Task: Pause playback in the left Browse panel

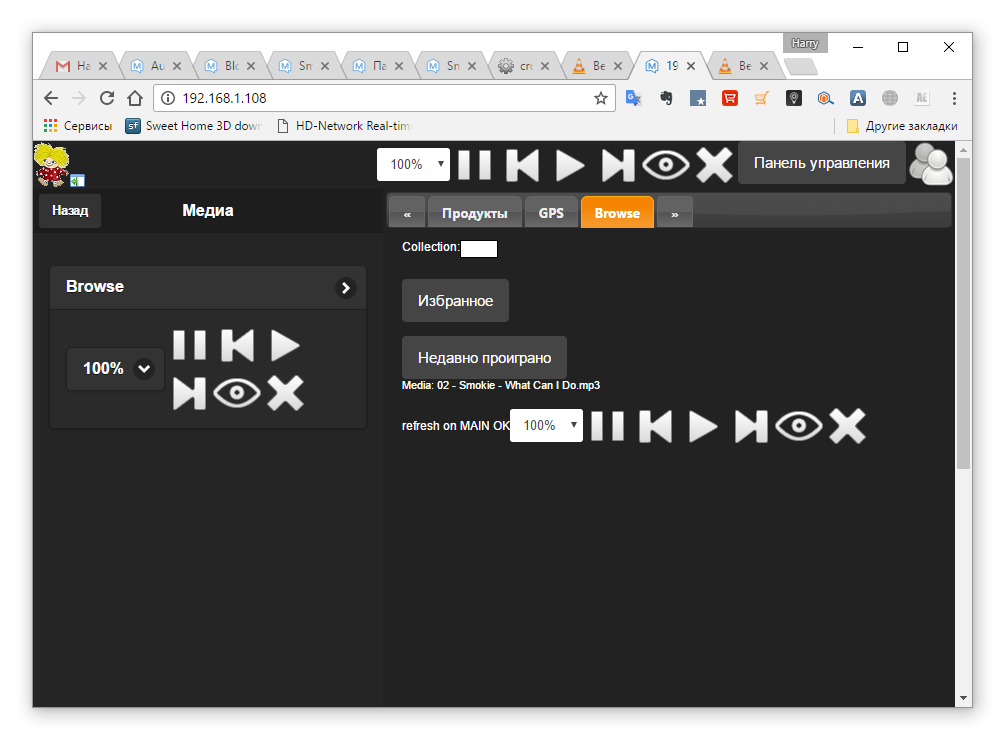Action: point(190,345)
